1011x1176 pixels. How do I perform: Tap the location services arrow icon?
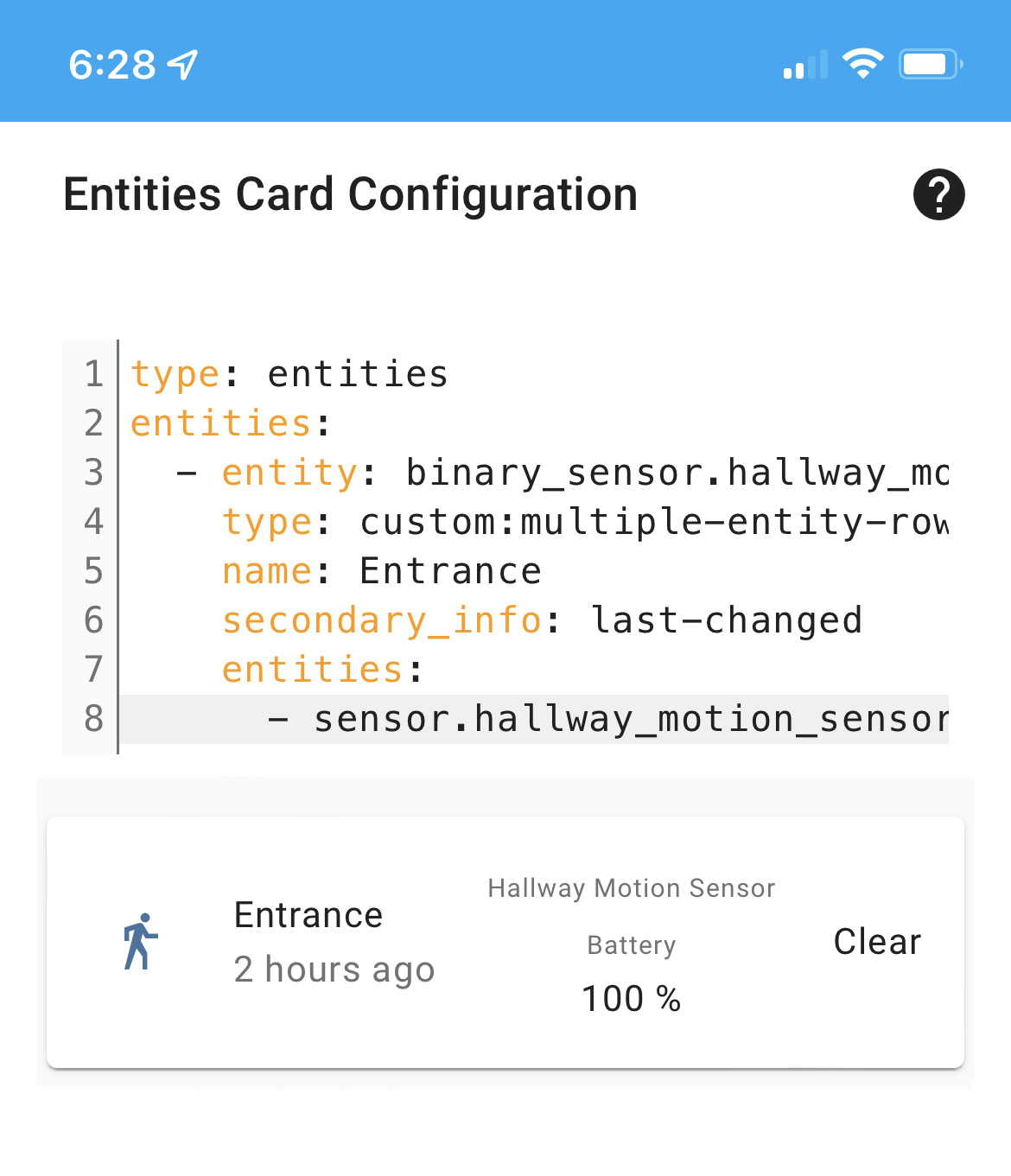pos(180,62)
